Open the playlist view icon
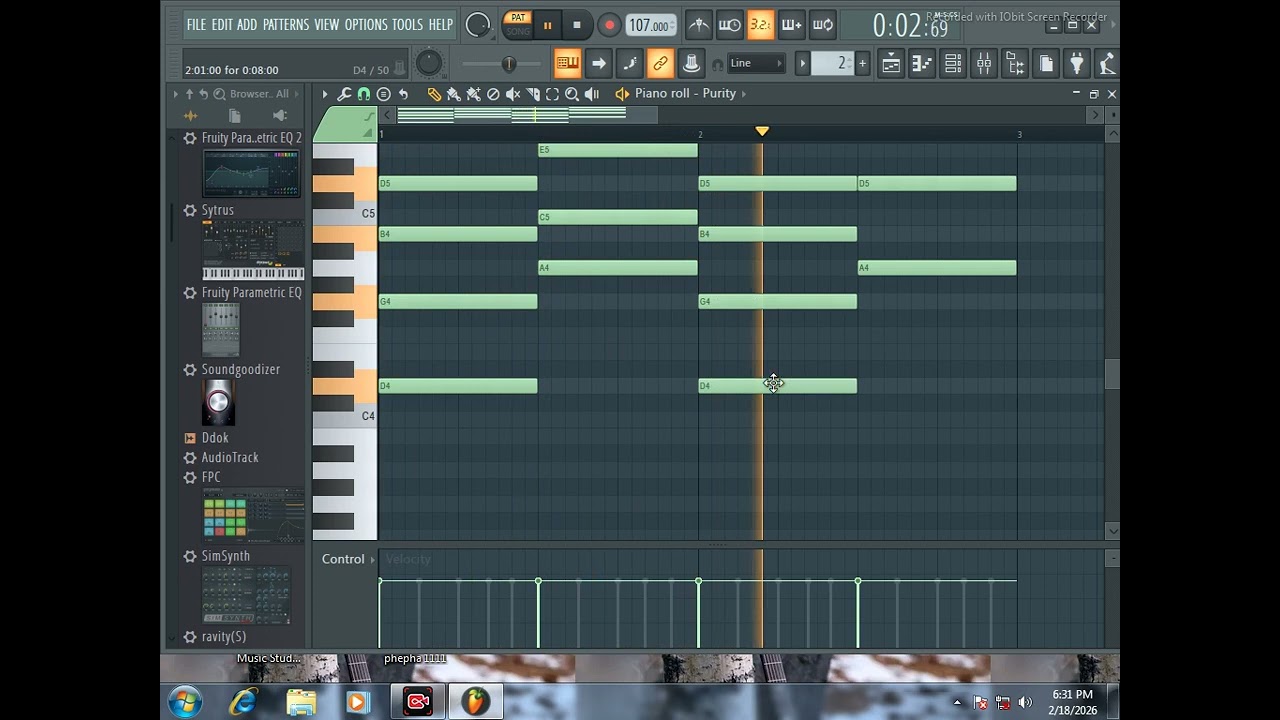 891,64
